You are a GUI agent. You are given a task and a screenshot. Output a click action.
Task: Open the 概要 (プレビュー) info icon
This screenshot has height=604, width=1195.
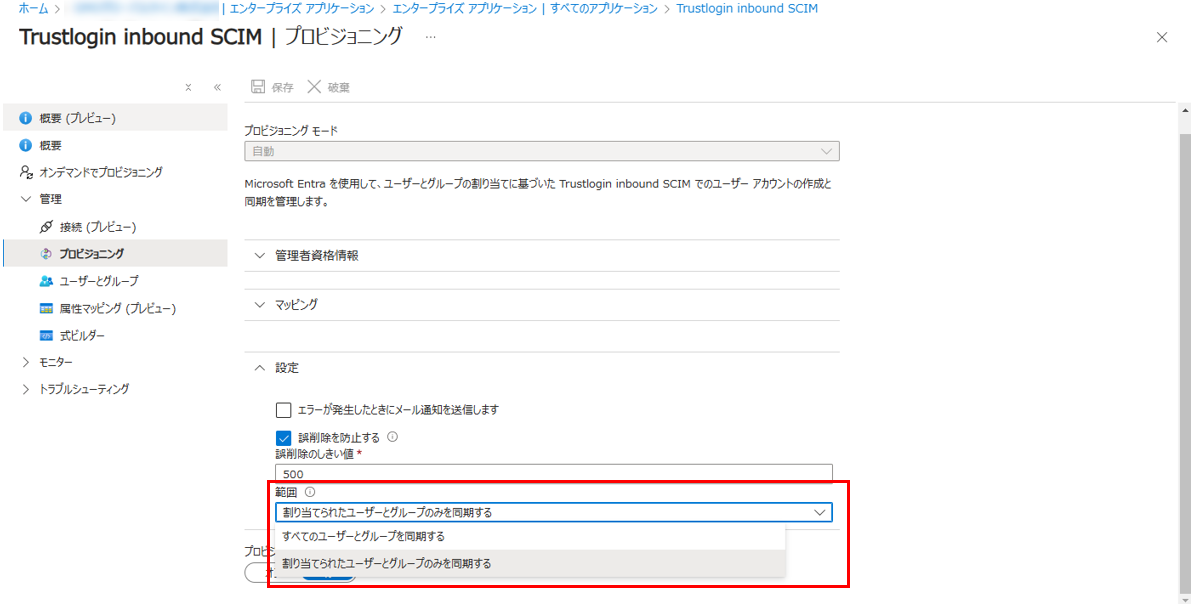coord(26,118)
